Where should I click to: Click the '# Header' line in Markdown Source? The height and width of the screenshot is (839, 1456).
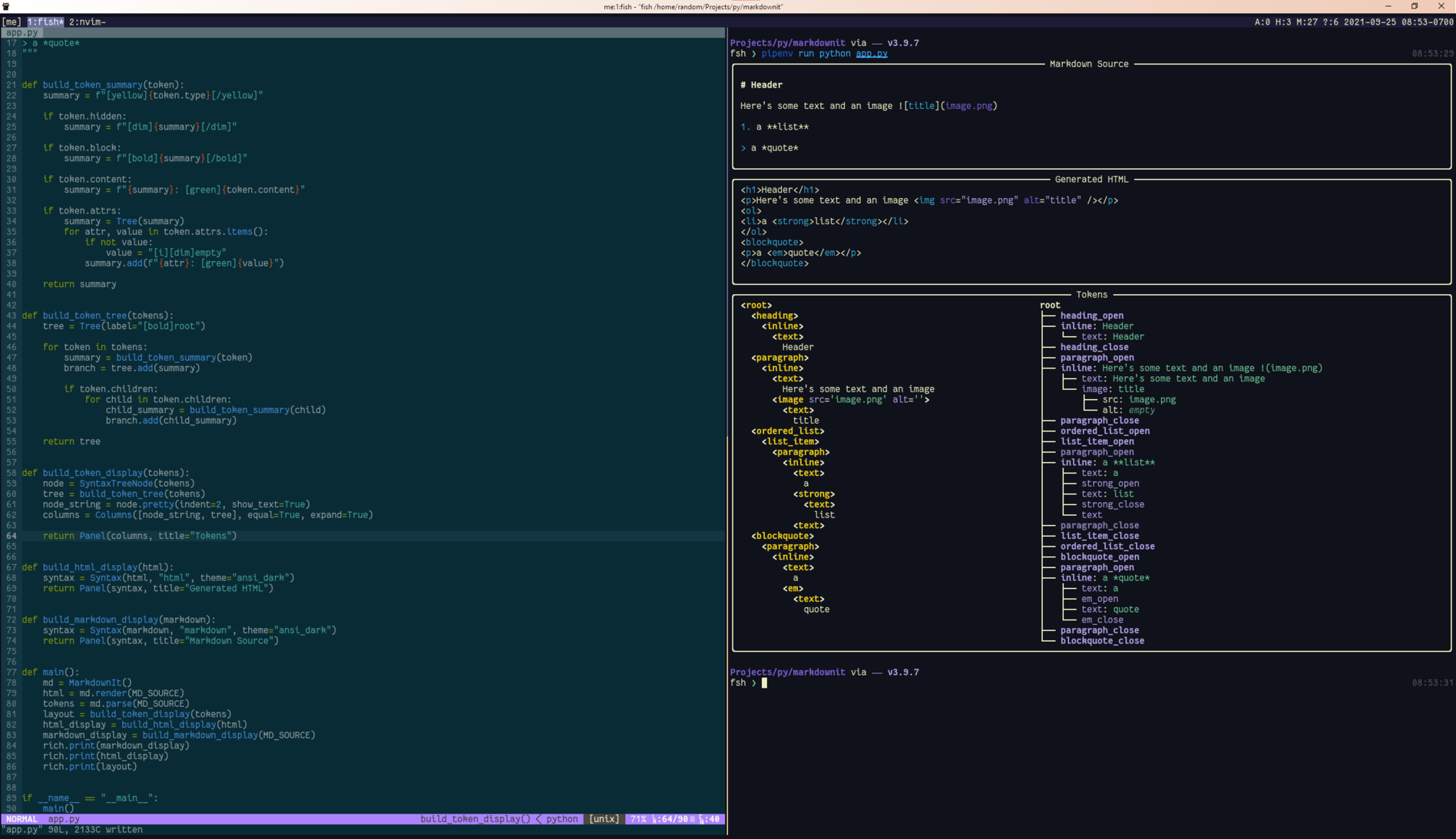tap(761, 84)
